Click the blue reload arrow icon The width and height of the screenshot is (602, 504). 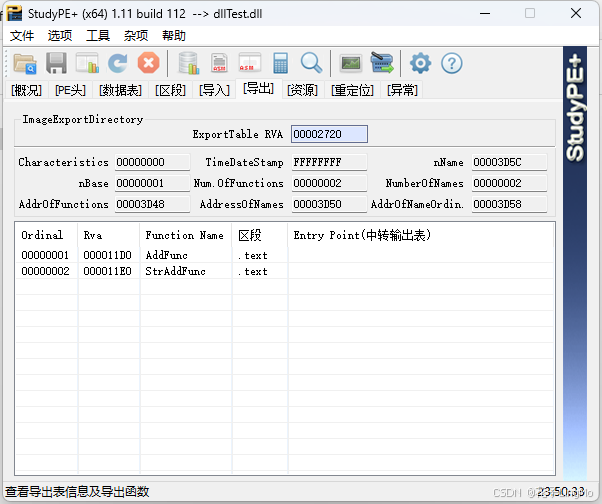(117, 63)
